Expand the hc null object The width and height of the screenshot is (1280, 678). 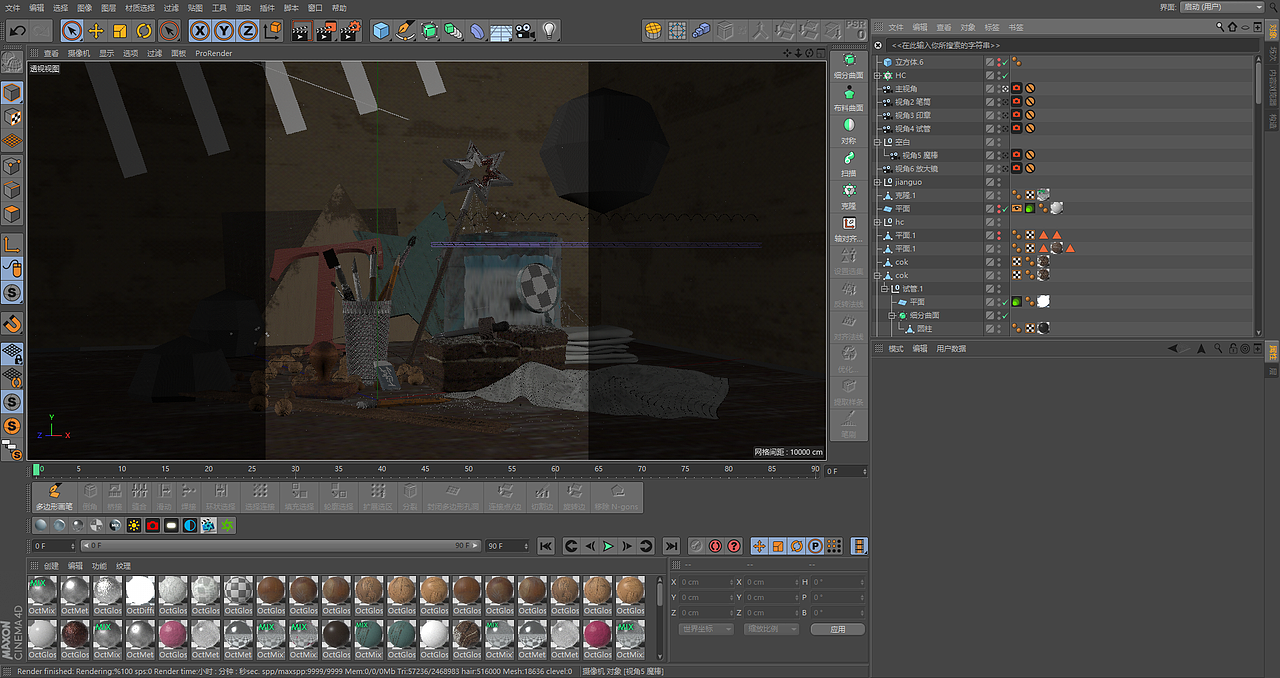pos(877,222)
